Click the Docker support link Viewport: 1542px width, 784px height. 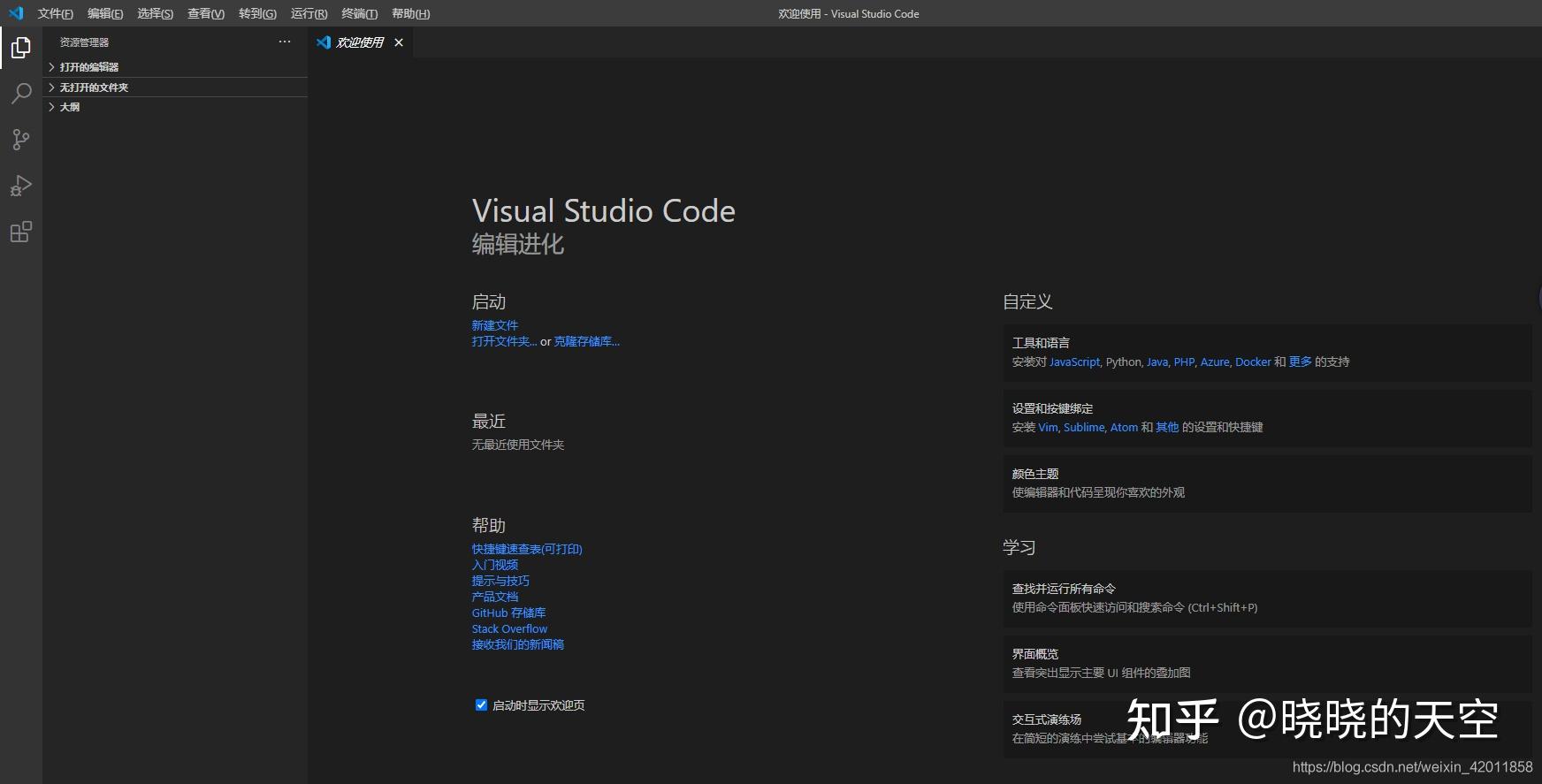click(1253, 362)
